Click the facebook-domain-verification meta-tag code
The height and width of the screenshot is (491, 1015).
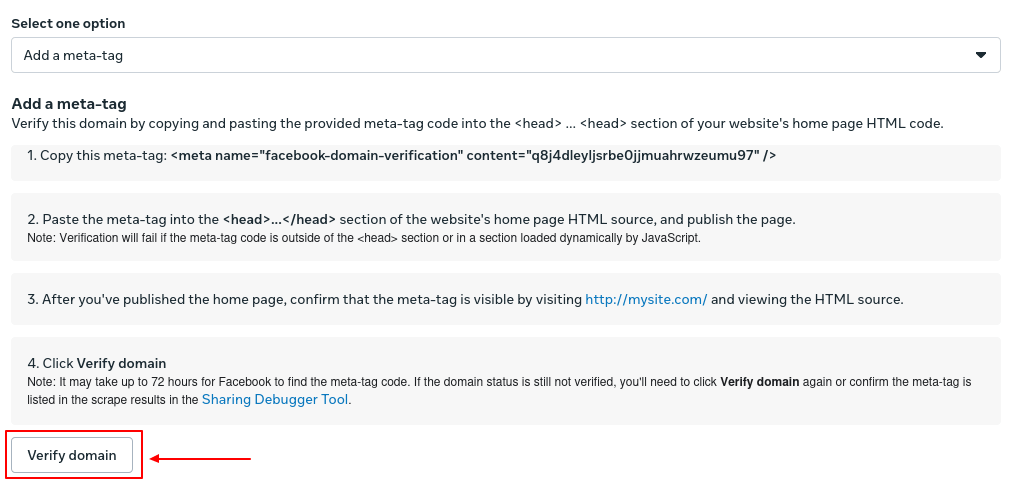coord(474,155)
